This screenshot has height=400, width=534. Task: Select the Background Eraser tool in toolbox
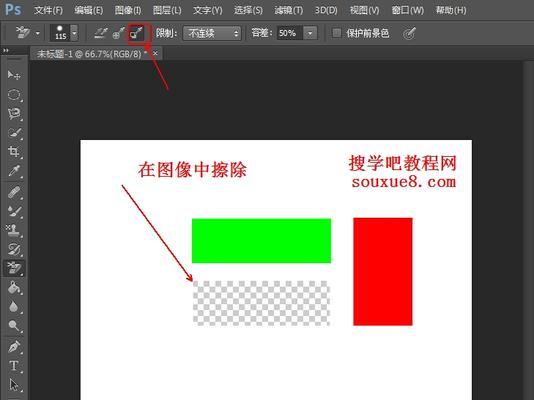(14, 269)
